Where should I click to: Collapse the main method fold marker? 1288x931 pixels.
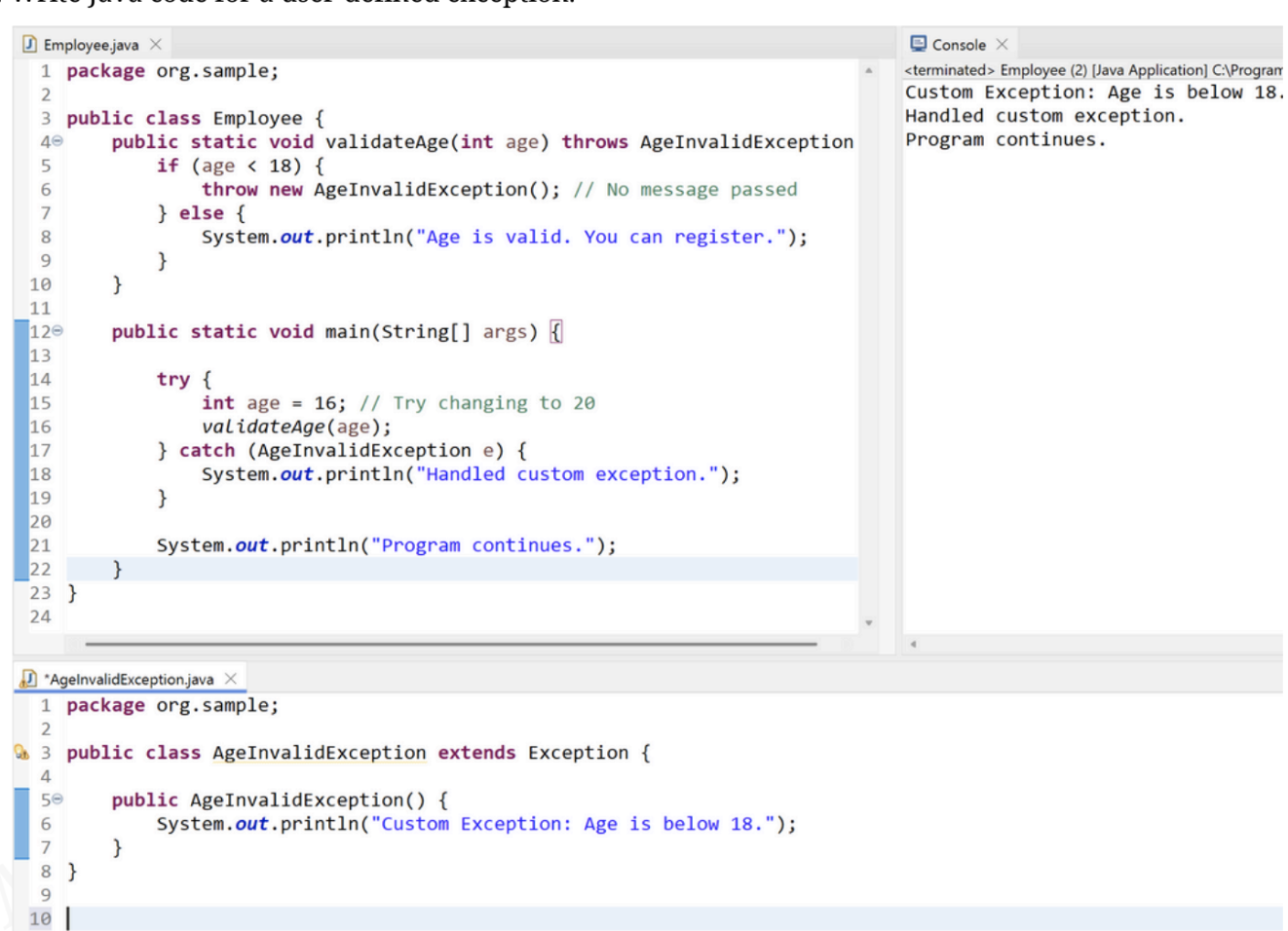(57, 332)
